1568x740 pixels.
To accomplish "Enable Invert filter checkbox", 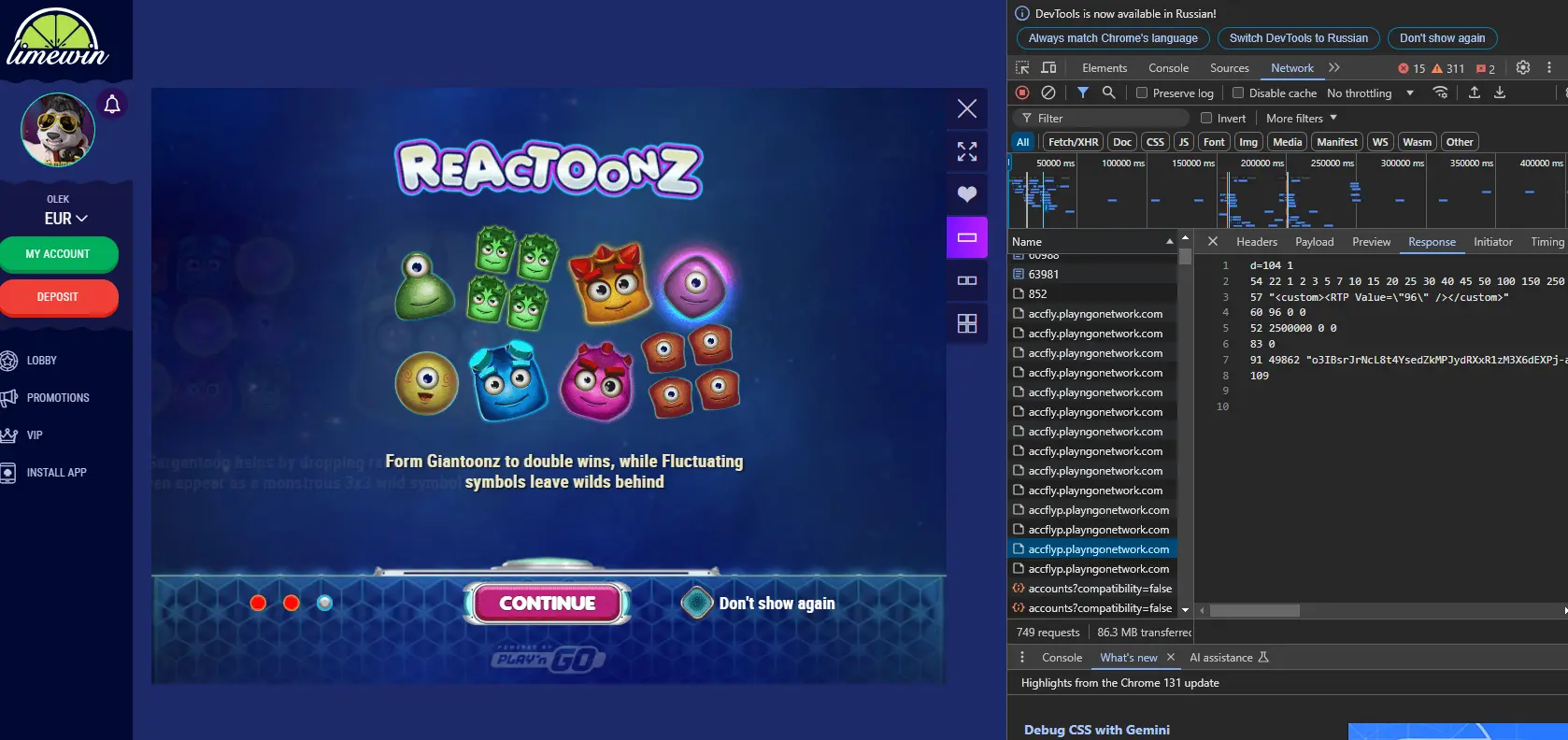I will (1206, 119).
